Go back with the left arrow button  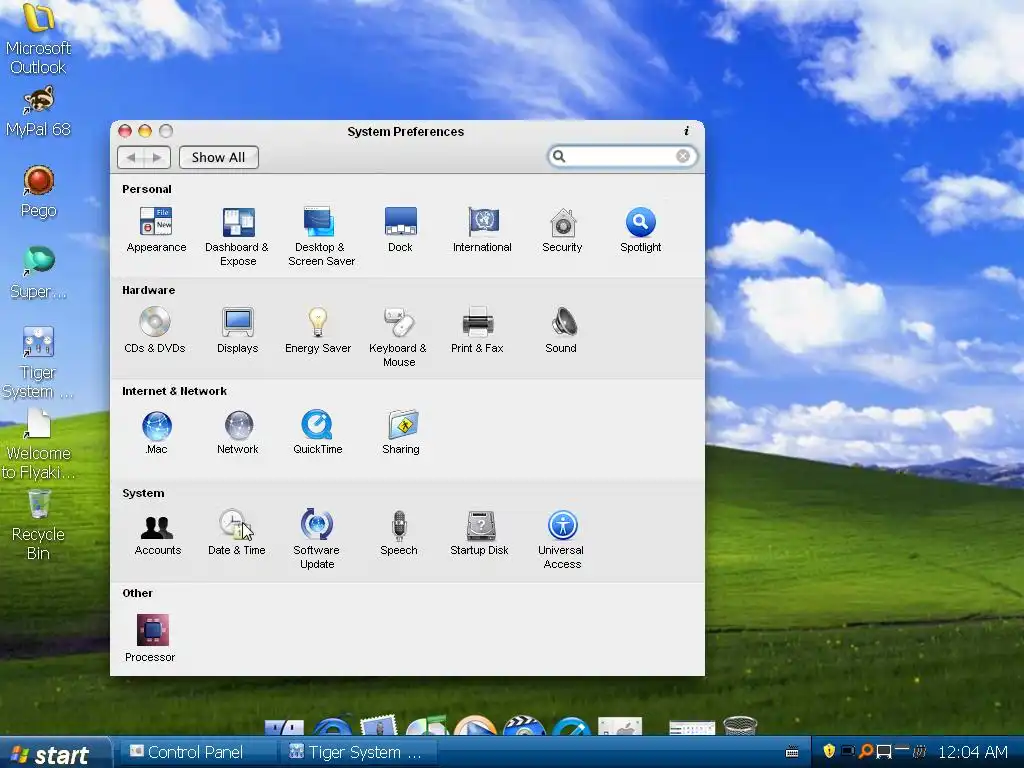click(x=131, y=157)
